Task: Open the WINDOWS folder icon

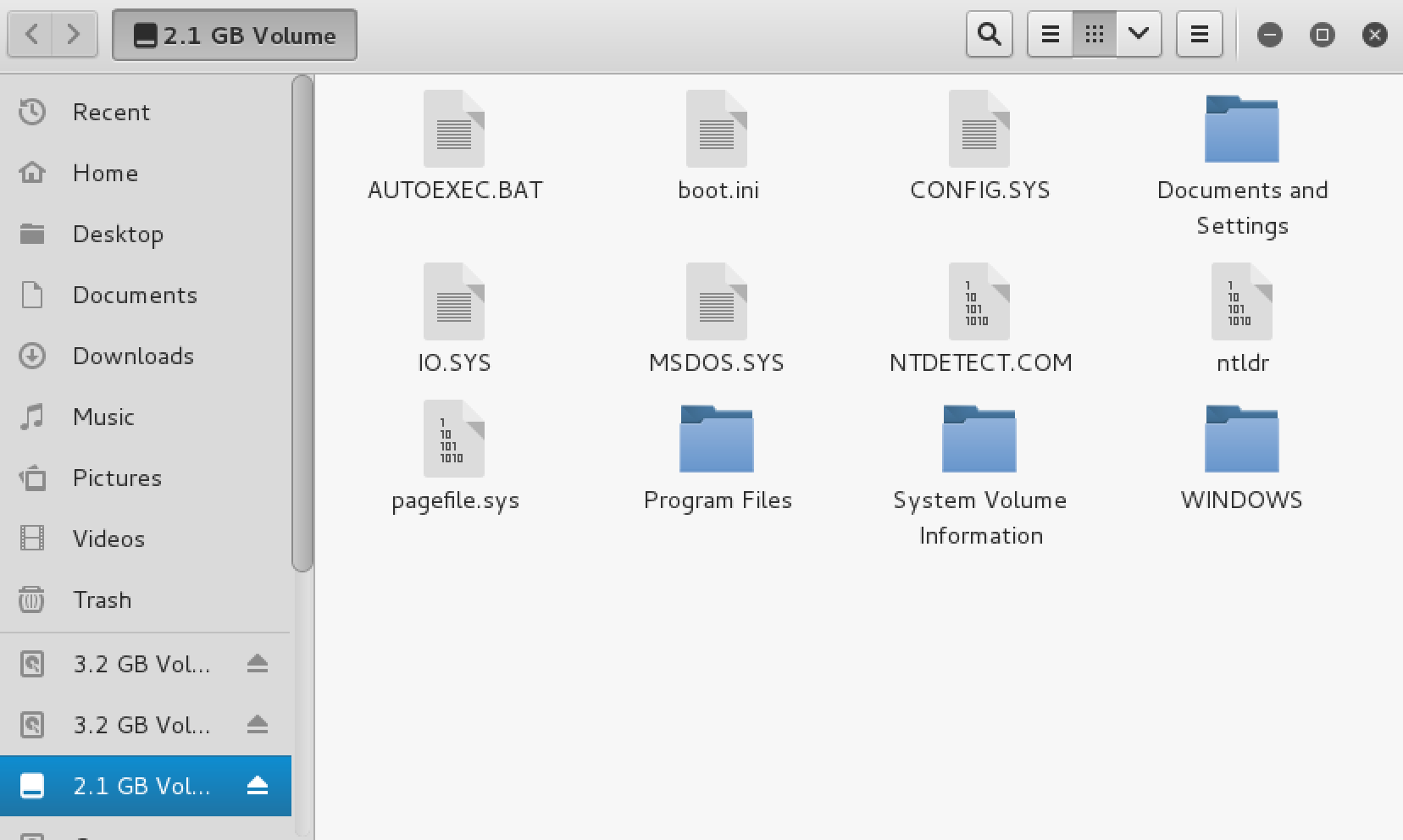Action: (x=1242, y=439)
